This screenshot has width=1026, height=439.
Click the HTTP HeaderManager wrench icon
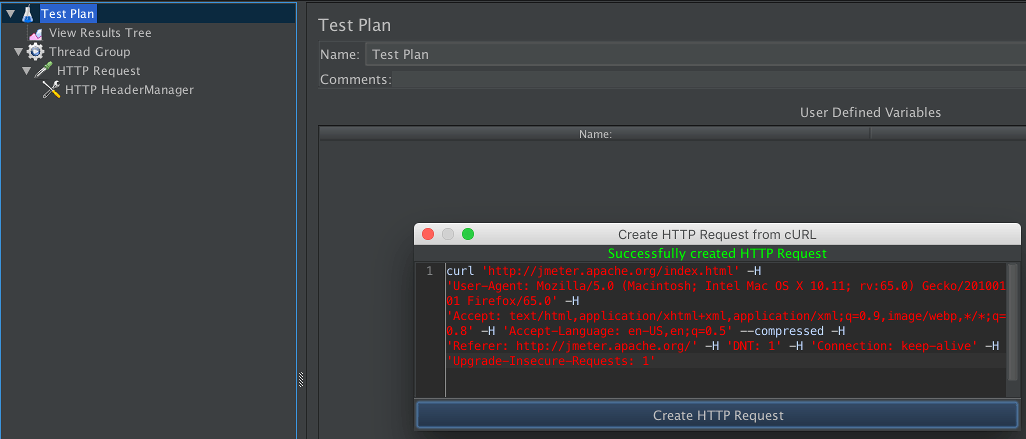[x=52, y=90]
